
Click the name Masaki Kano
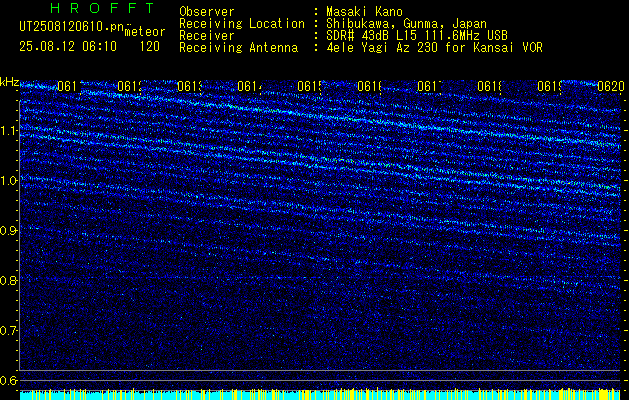pos(364,12)
